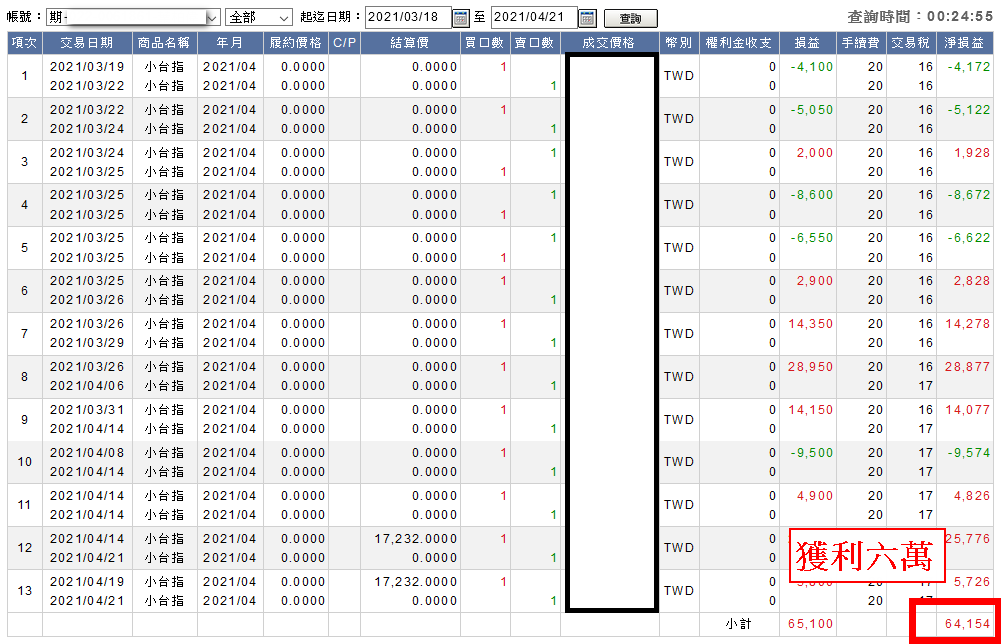The height and width of the screenshot is (644, 1001).
Task: Open the end date calendar picker icon
Action: (587, 18)
